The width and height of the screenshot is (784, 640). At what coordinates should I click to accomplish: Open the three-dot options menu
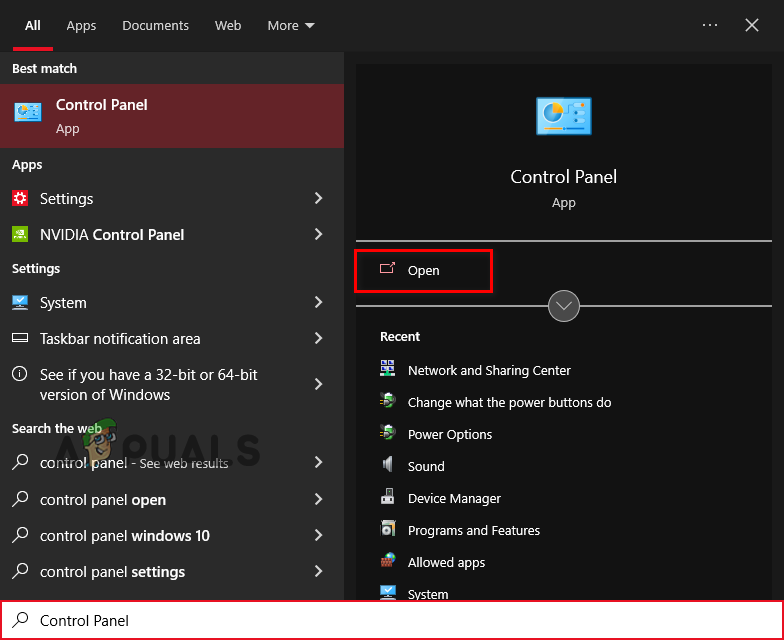(x=710, y=25)
